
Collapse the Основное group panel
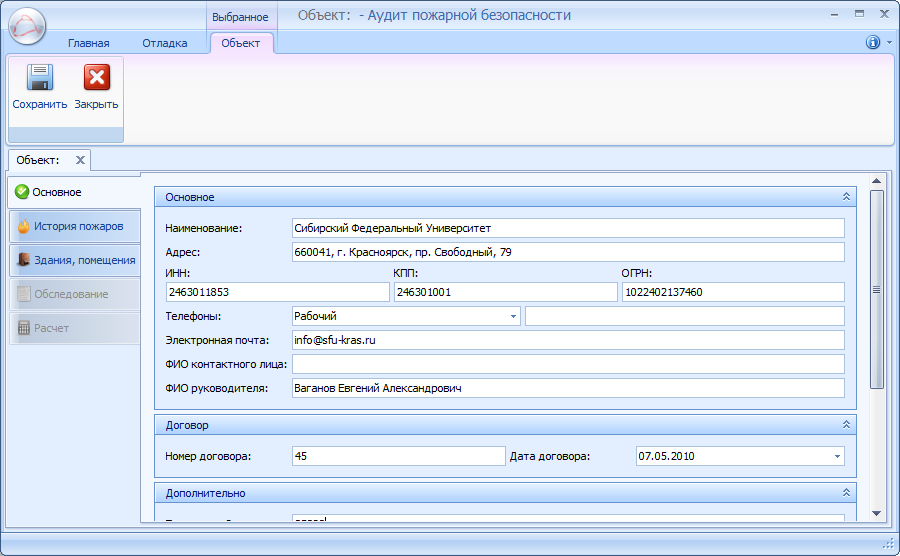846,197
